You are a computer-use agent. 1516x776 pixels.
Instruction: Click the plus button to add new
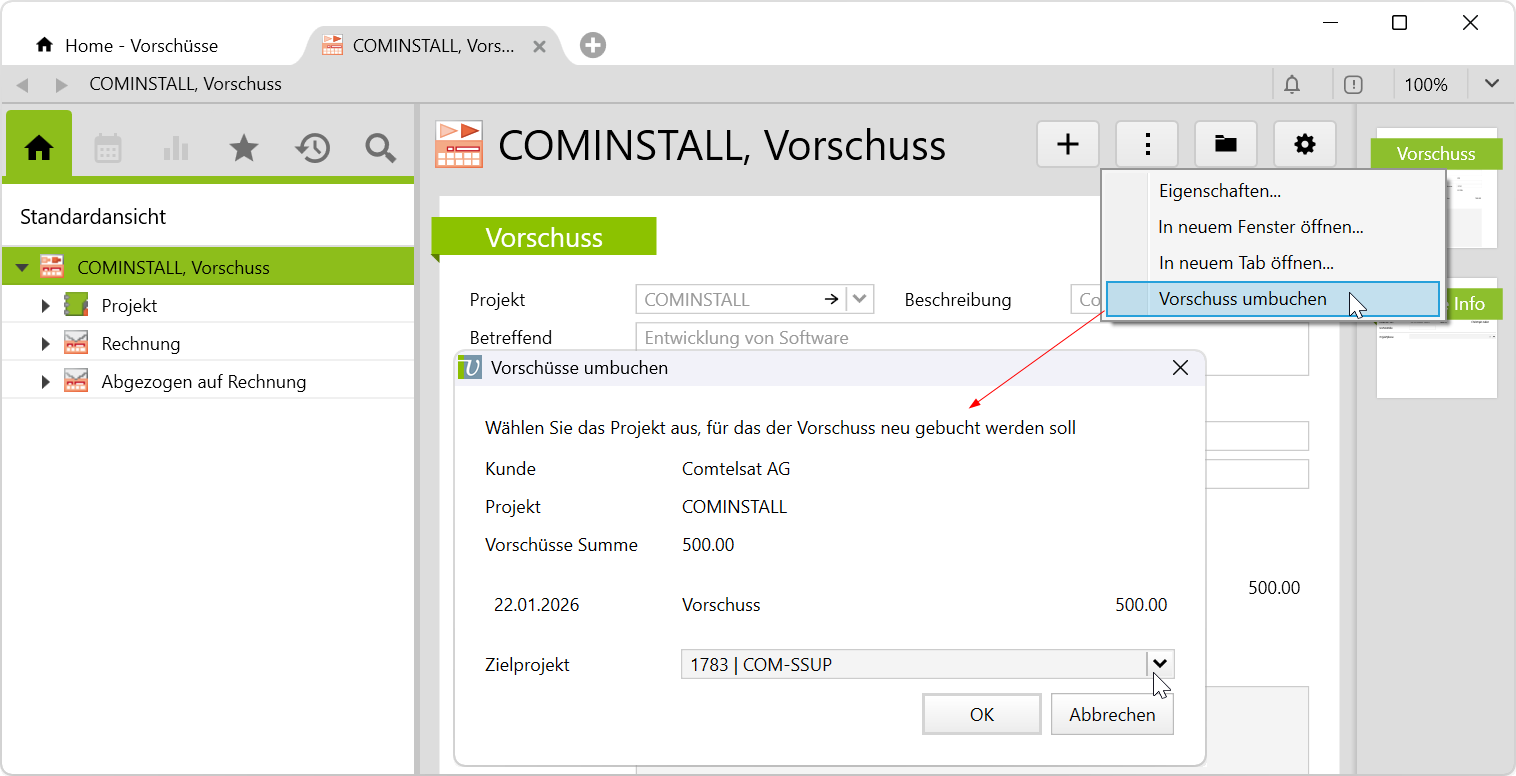(x=1068, y=145)
